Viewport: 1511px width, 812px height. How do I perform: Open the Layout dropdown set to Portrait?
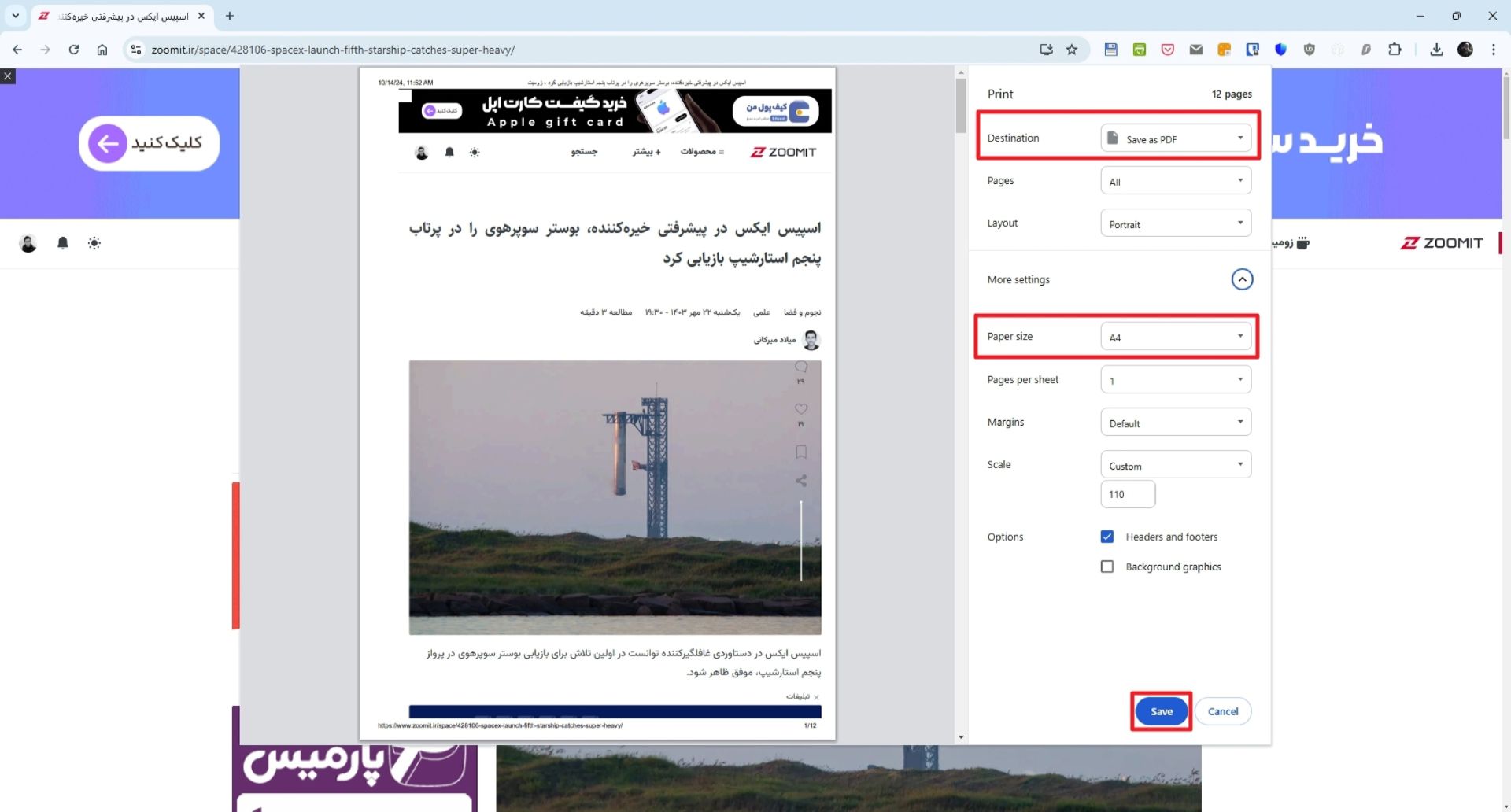click(1176, 223)
